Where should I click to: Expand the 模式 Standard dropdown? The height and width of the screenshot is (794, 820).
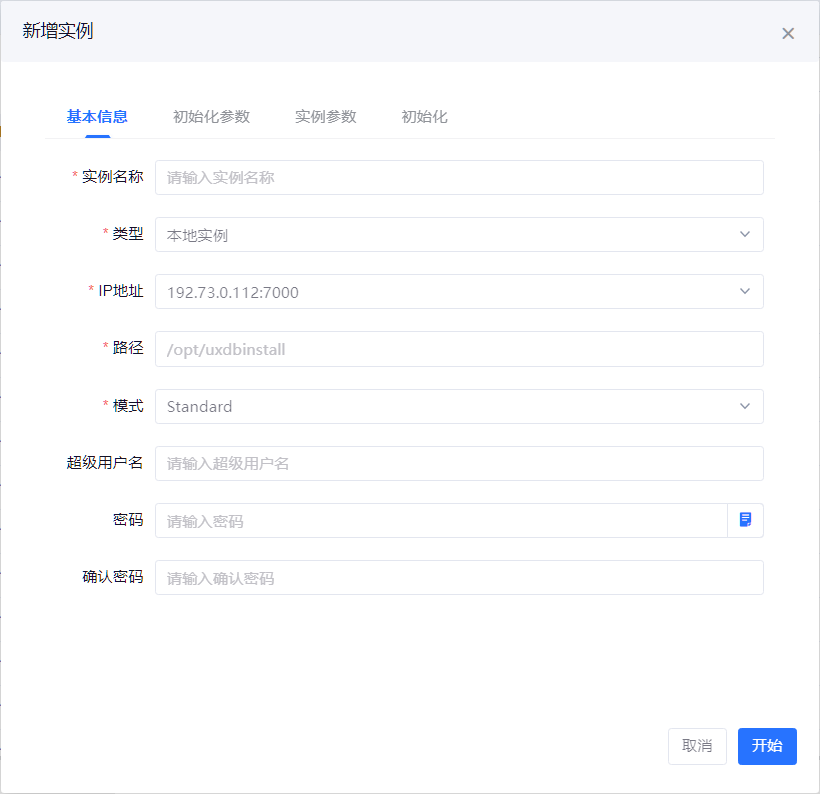pyautogui.click(x=744, y=406)
